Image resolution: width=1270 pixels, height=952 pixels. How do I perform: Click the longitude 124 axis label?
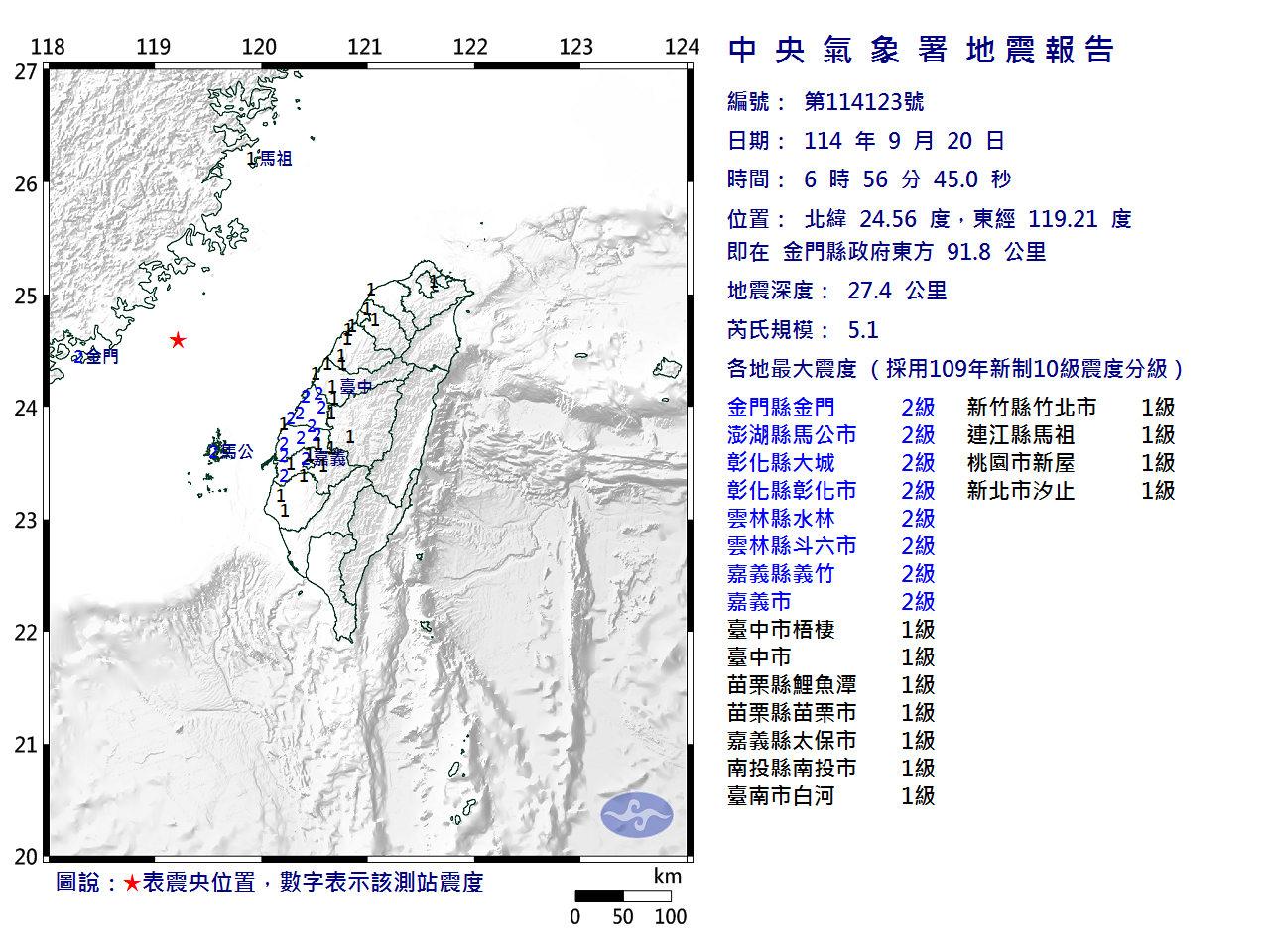682,47
